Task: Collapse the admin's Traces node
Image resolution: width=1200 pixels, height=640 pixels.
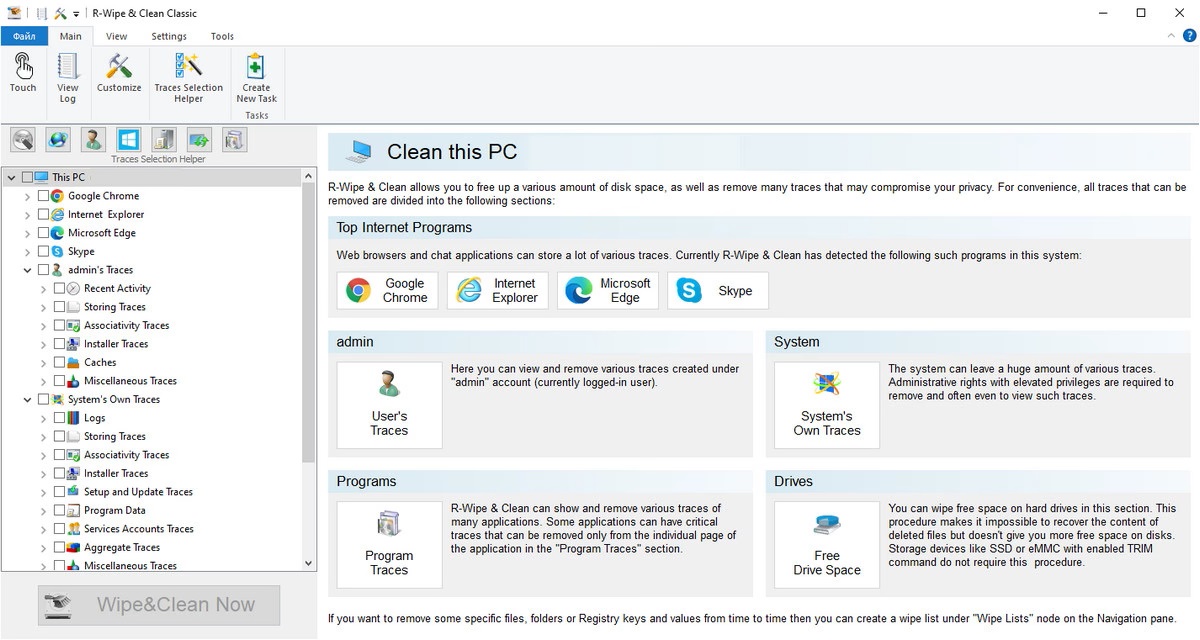Action: tap(27, 270)
